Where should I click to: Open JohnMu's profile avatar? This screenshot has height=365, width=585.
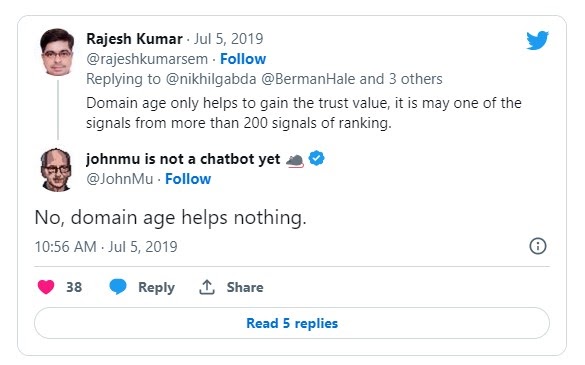click(56, 170)
